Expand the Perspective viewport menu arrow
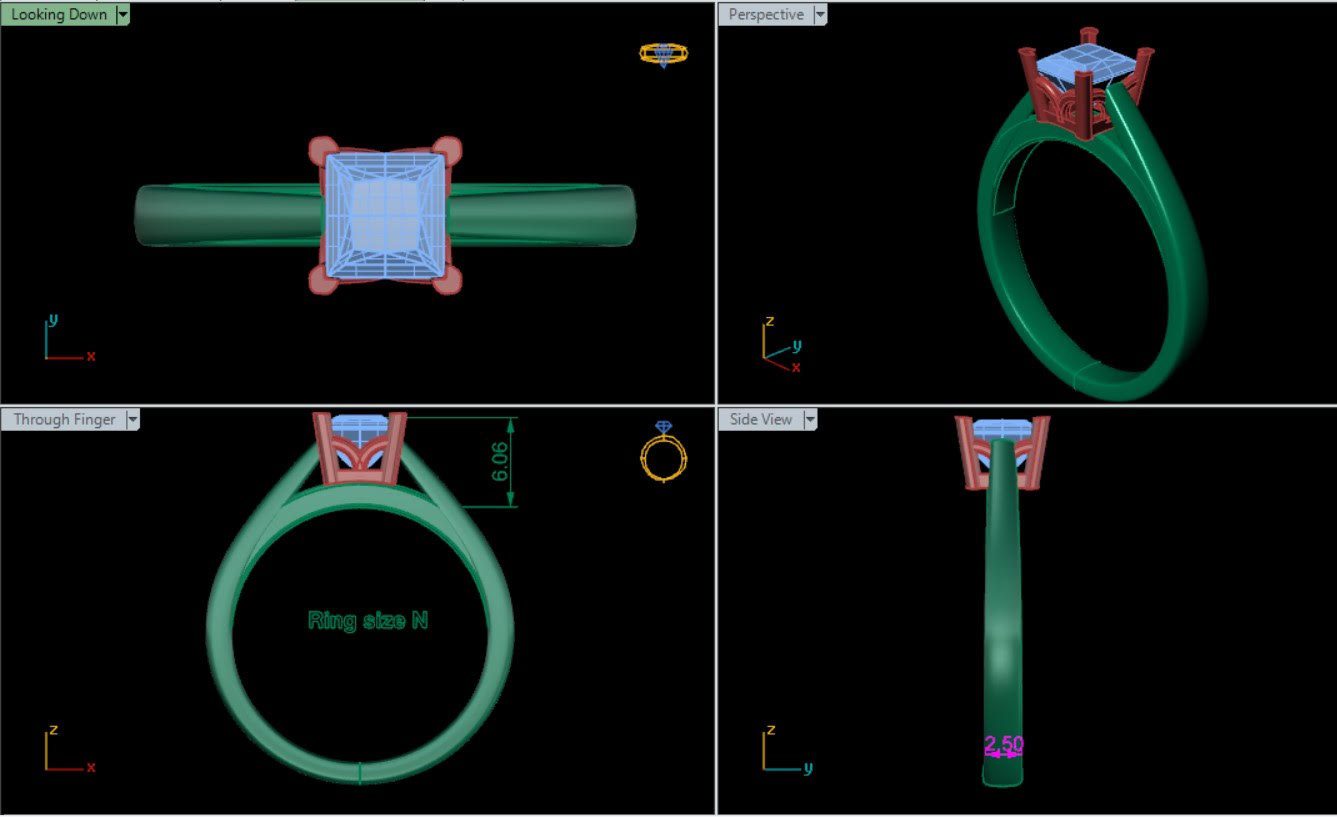This screenshot has width=1337, height=817. click(x=820, y=14)
